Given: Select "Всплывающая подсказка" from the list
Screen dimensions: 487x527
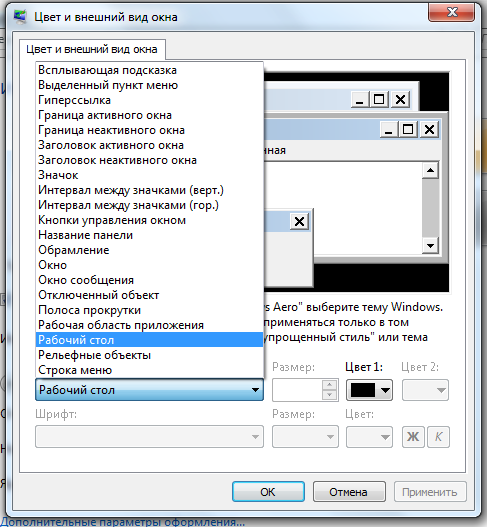Looking at the screenshot, I should pos(149,70).
